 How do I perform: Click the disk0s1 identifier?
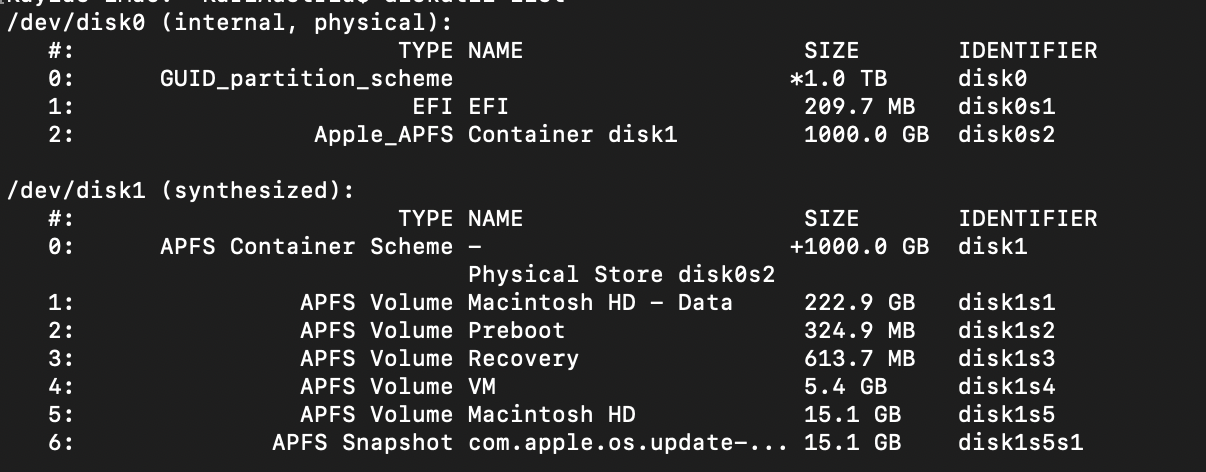coord(1006,106)
